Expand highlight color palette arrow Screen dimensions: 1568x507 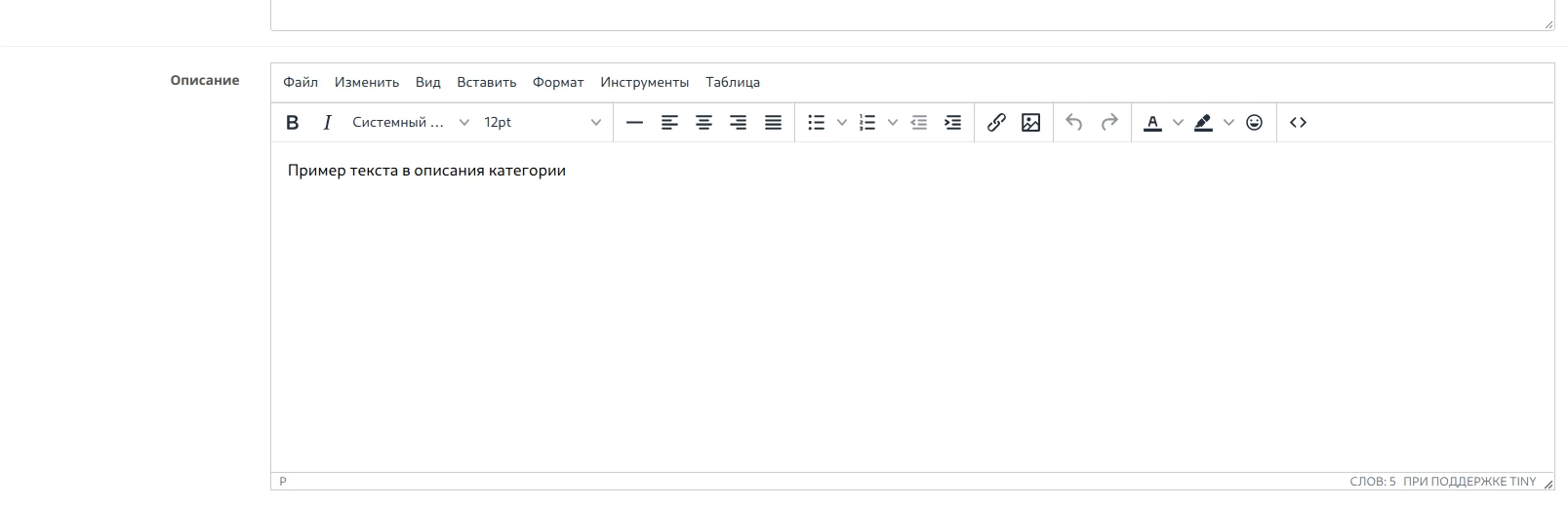point(1228,122)
